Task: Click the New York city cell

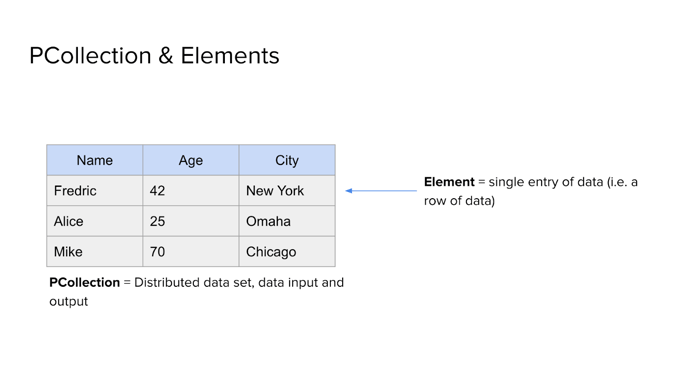Action: 287,191
